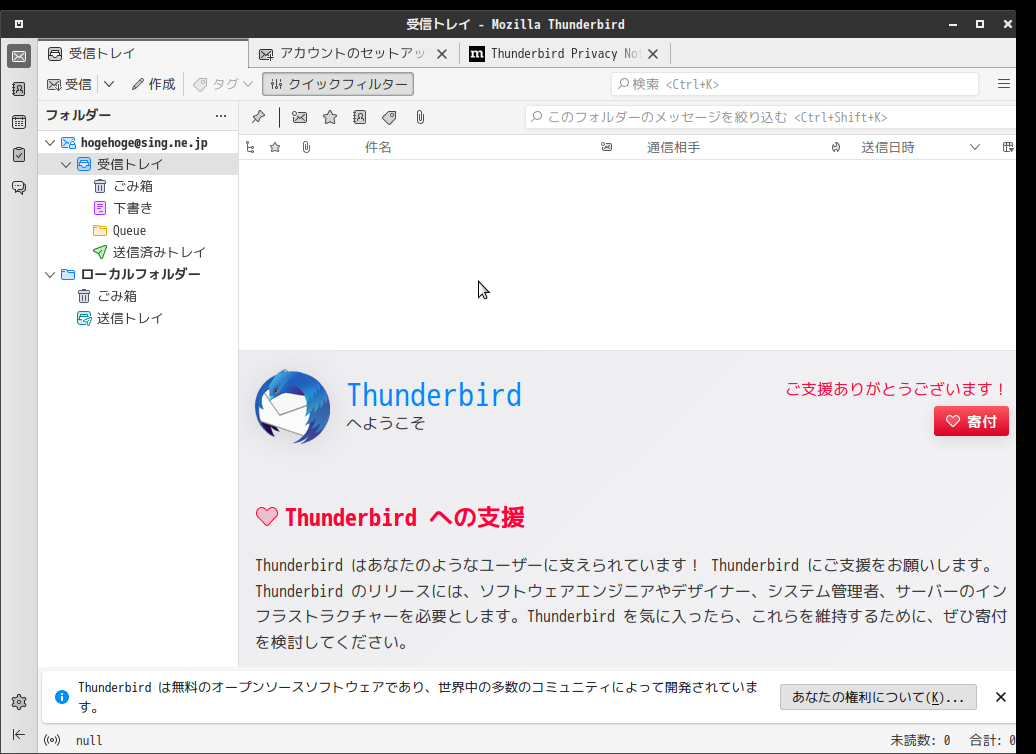The height and width of the screenshot is (754, 1036).
Task: Toggle the starred messages filter
Action: (x=330, y=118)
